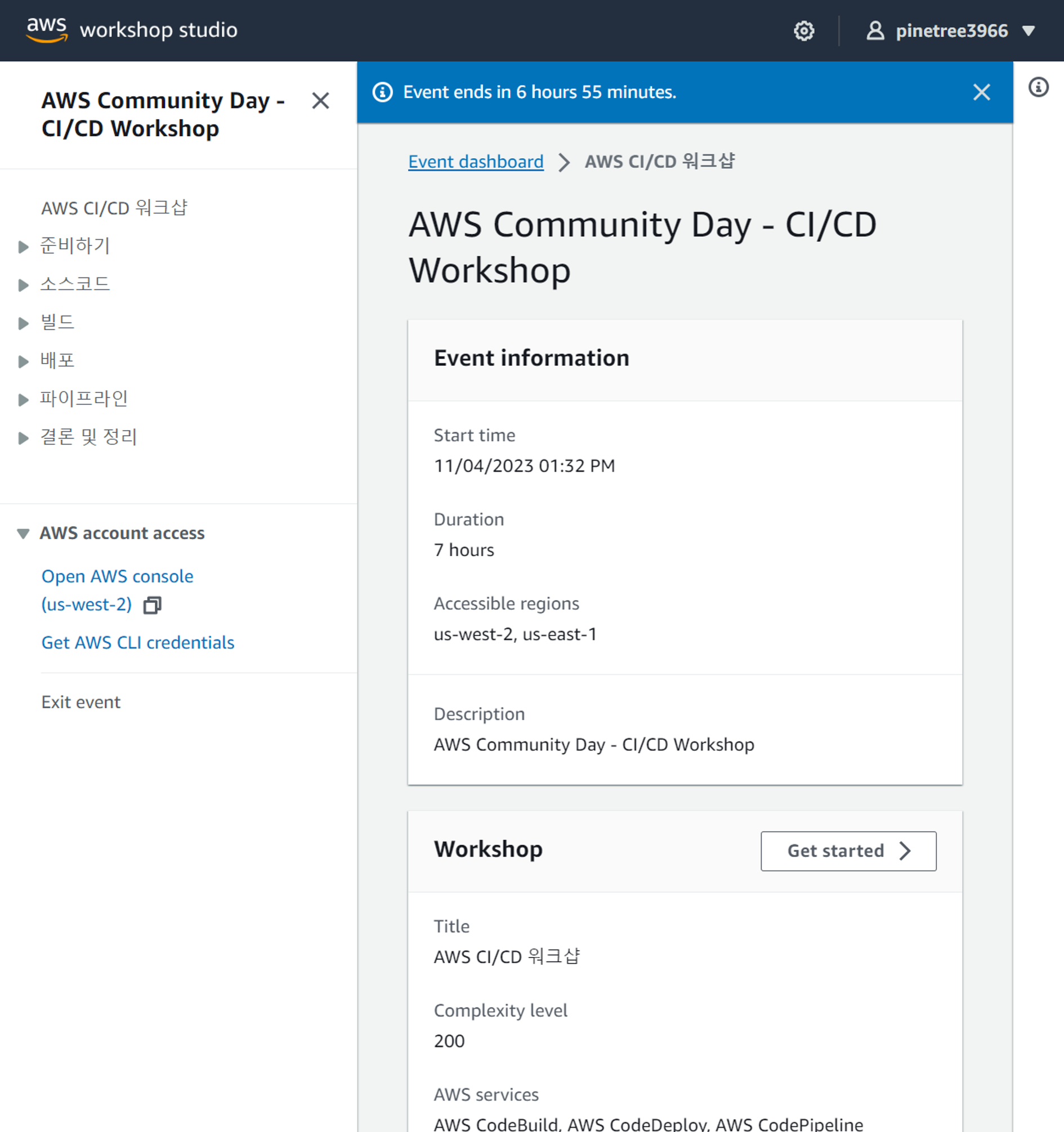Collapse the AWS account access section
1064x1132 pixels.
(x=23, y=534)
